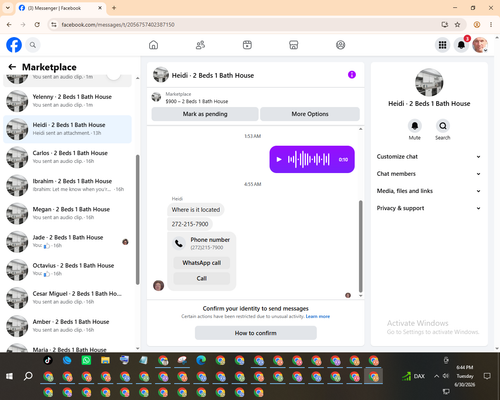Click the install app icon in the address bar

tap(444, 25)
